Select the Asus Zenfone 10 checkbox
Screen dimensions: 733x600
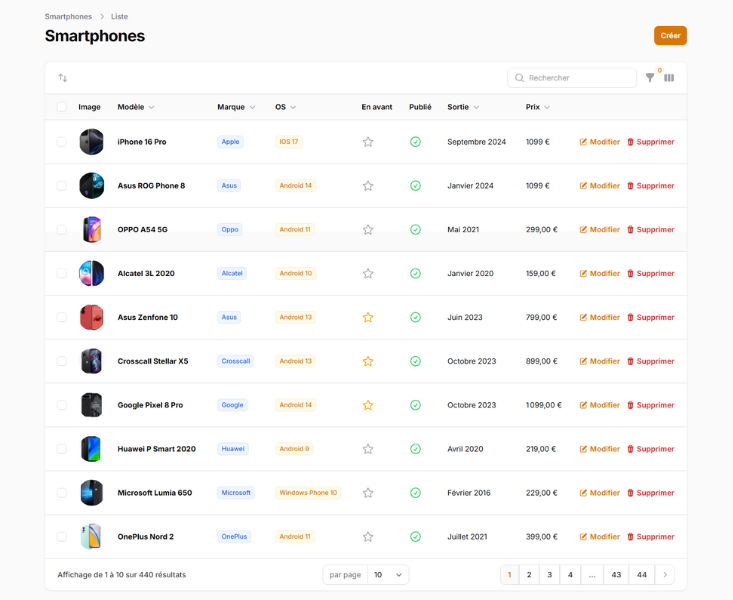click(62, 317)
